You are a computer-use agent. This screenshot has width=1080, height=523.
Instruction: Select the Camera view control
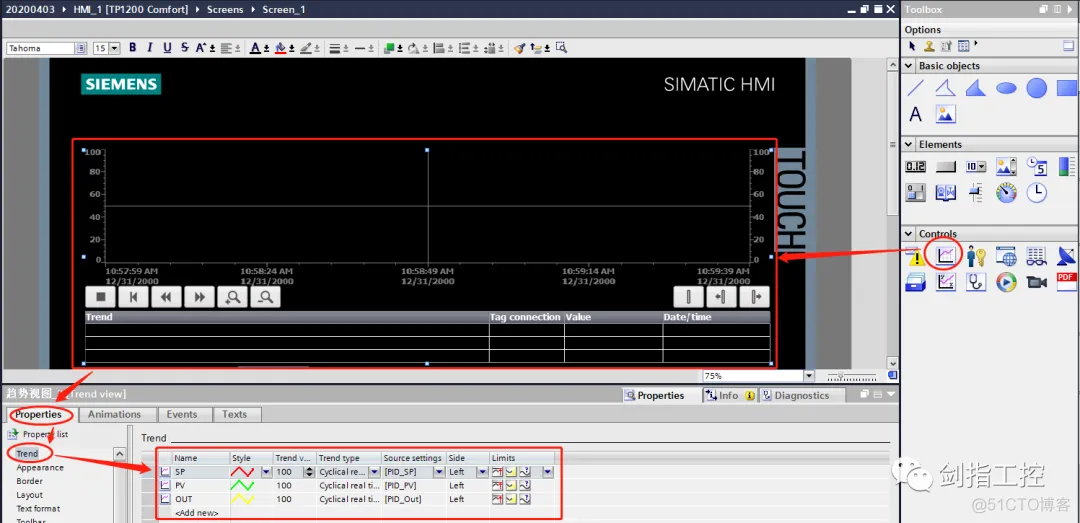[1037, 282]
